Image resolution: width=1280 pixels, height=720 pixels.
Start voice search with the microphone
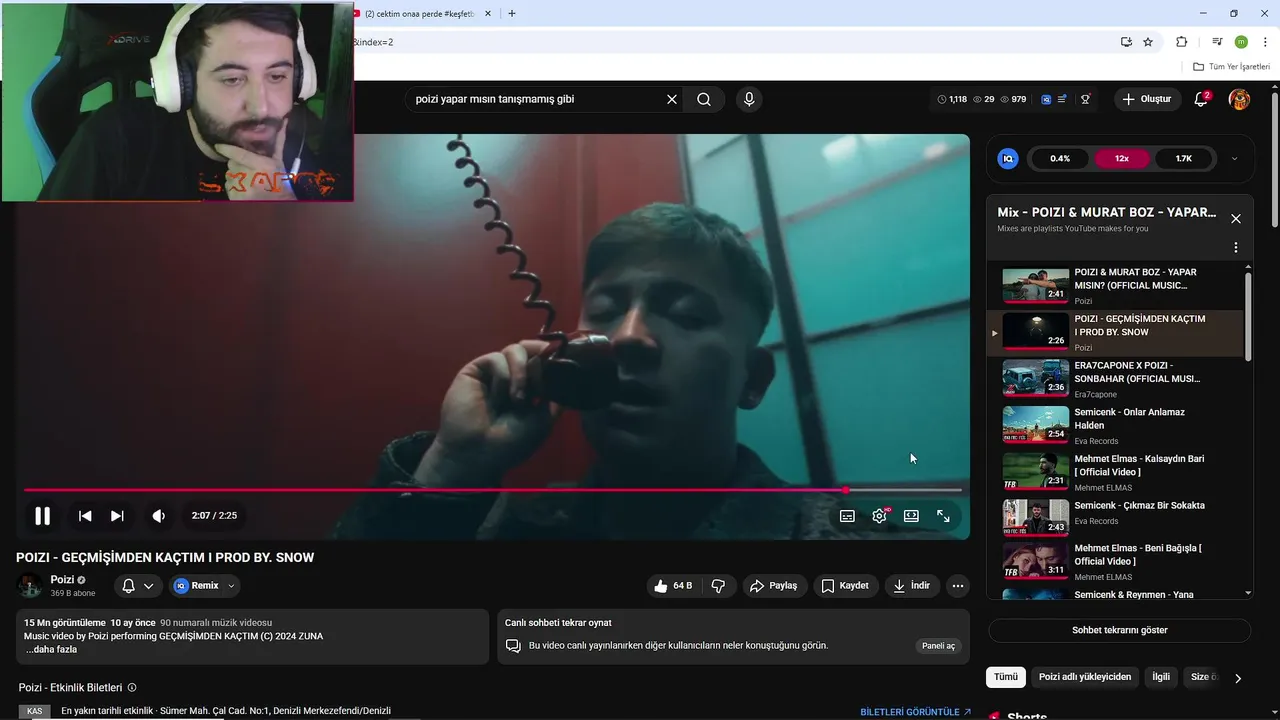pyautogui.click(x=749, y=99)
